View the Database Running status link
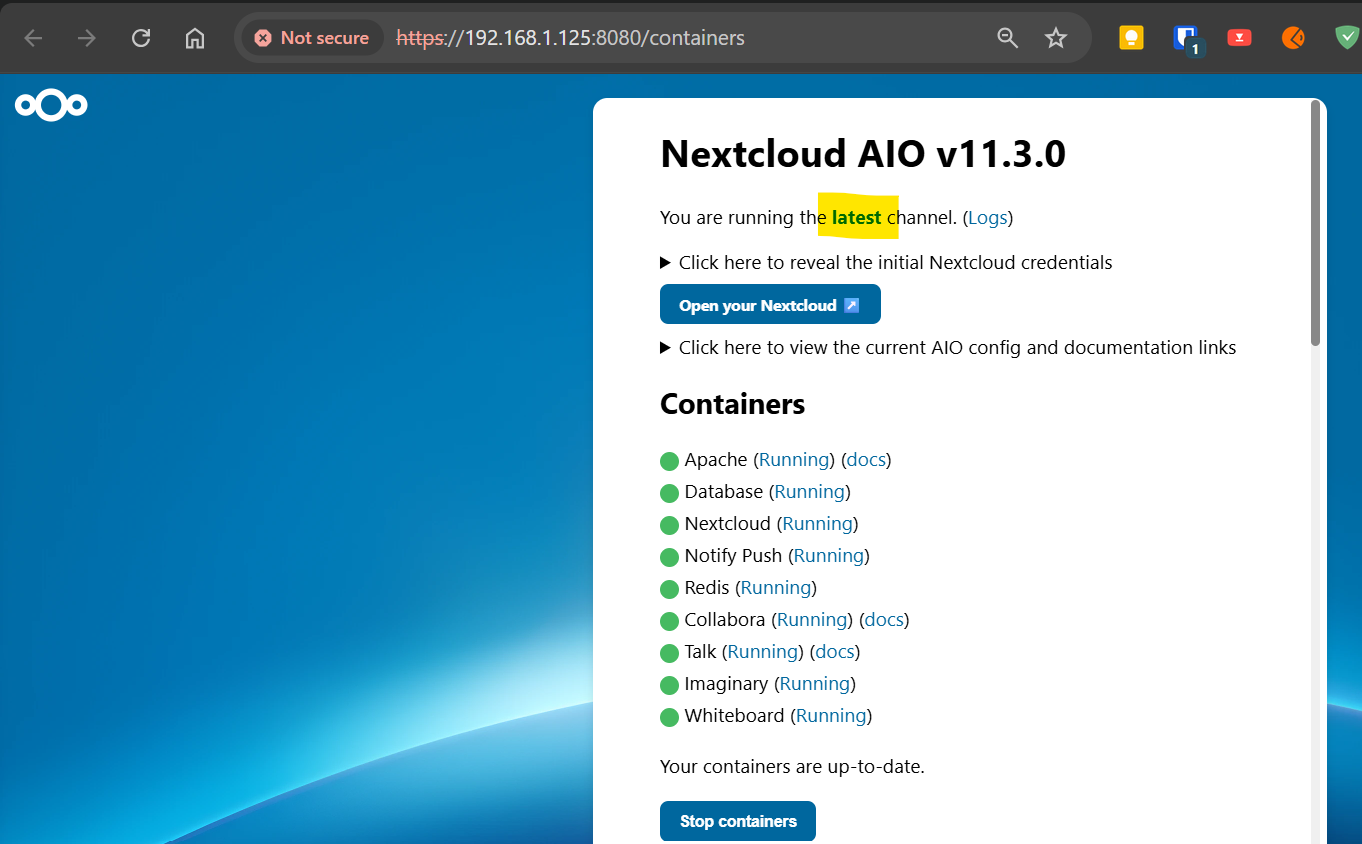Image resolution: width=1362 pixels, height=844 pixels. [x=809, y=492]
